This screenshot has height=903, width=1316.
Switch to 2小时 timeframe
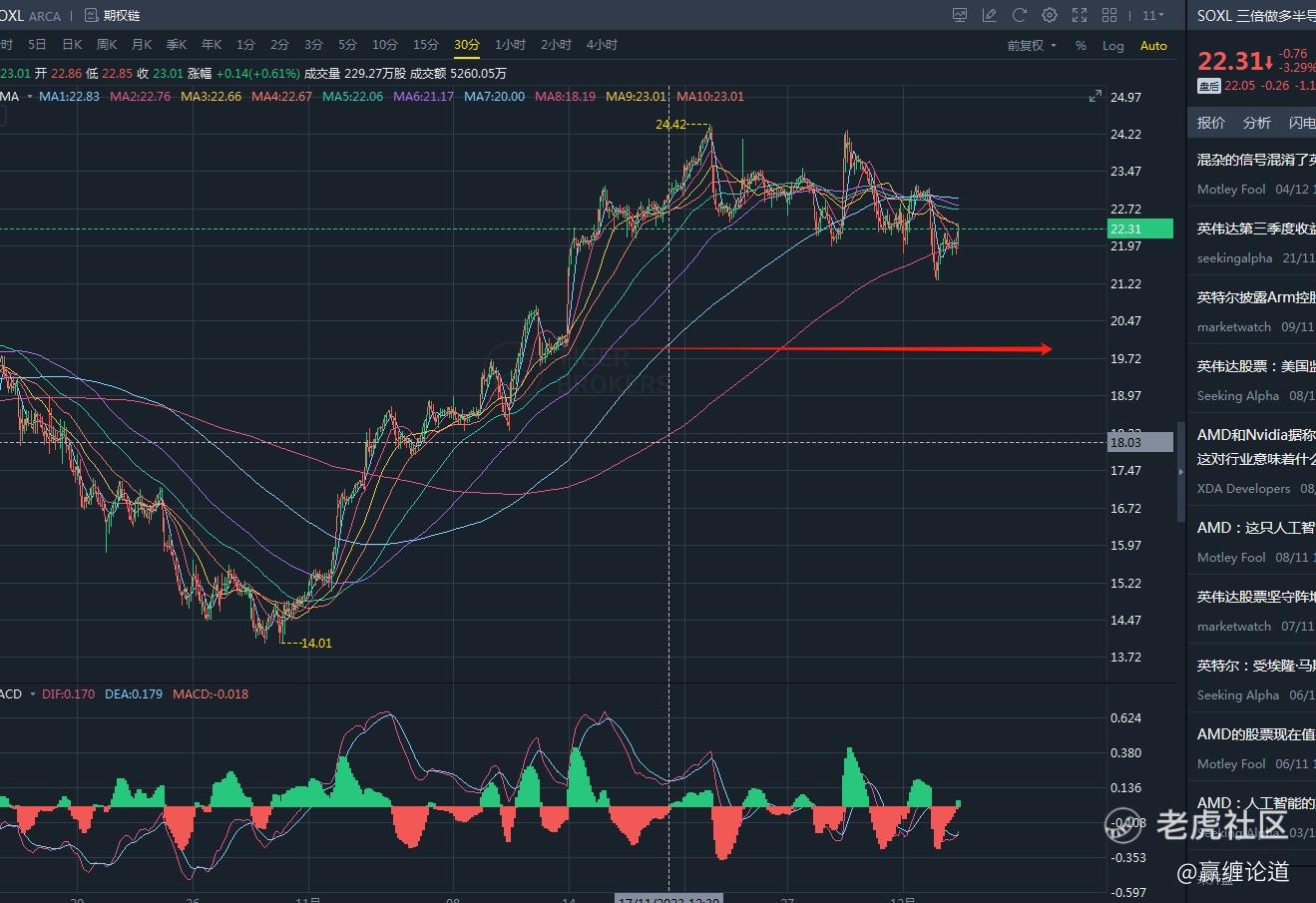click(x=556, y=45)
